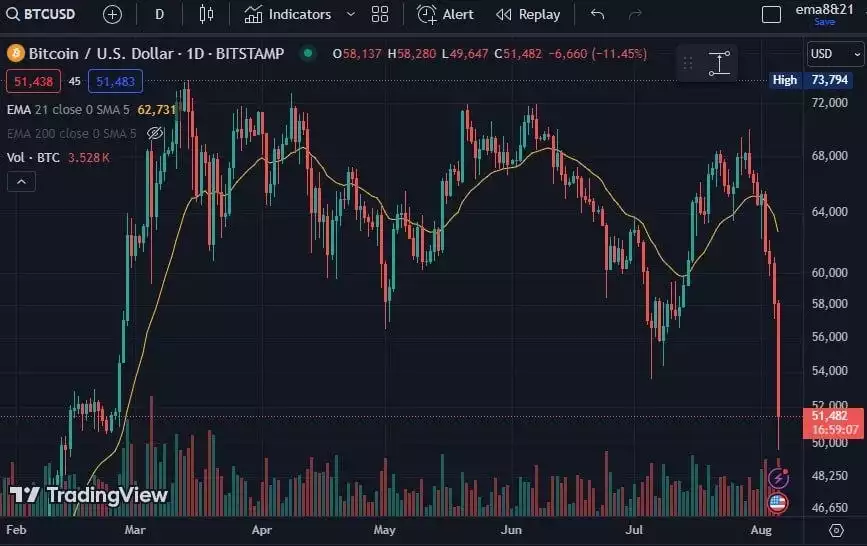Click the volume value 3.528 K
867x546 pixels.
[x=88, y=158]
